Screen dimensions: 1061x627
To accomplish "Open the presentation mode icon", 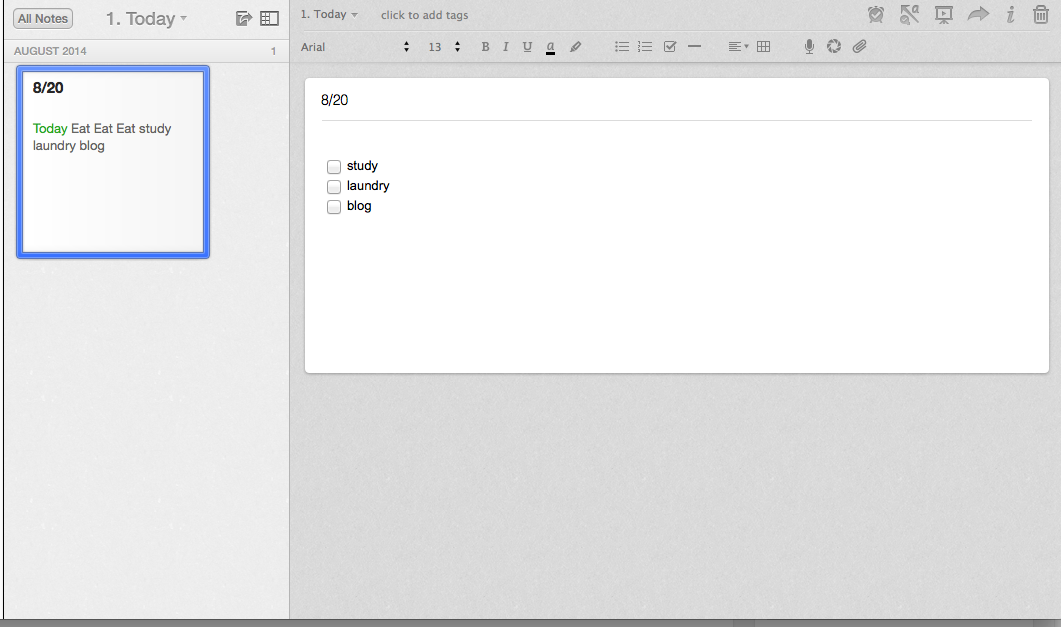I will (943, 15).
